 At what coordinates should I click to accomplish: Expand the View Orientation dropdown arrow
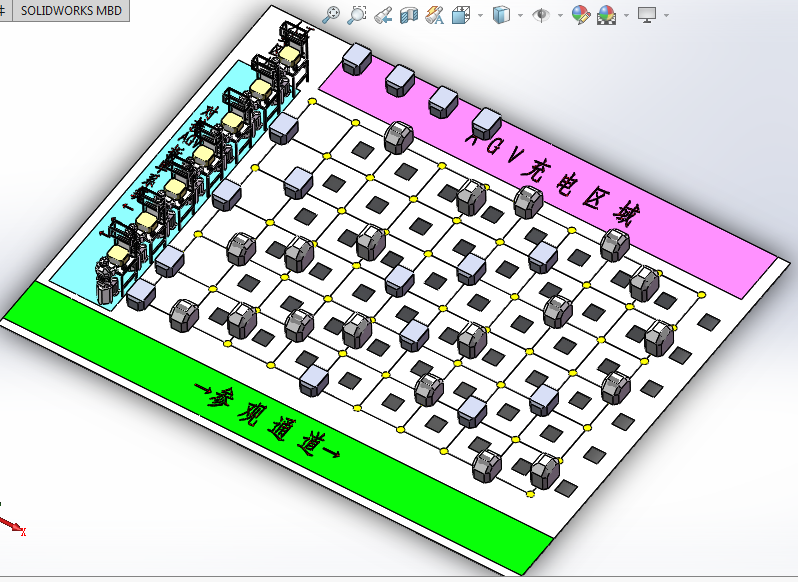(480, 16)
